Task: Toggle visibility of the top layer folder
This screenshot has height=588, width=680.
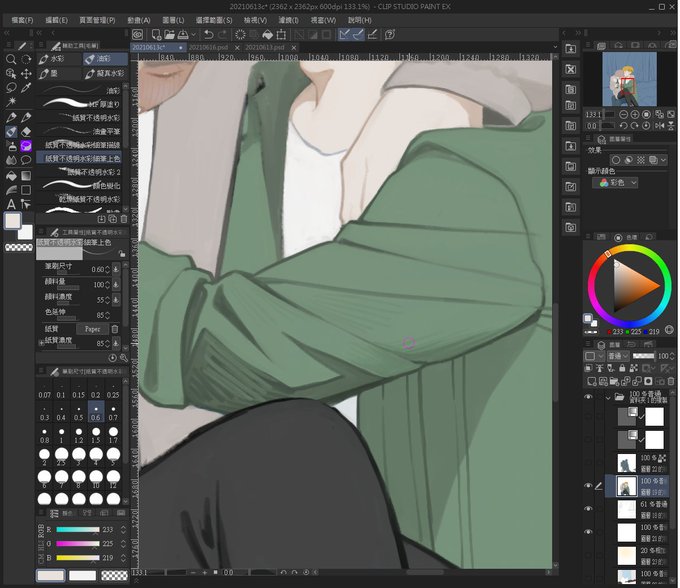Action: click(588, 397)
